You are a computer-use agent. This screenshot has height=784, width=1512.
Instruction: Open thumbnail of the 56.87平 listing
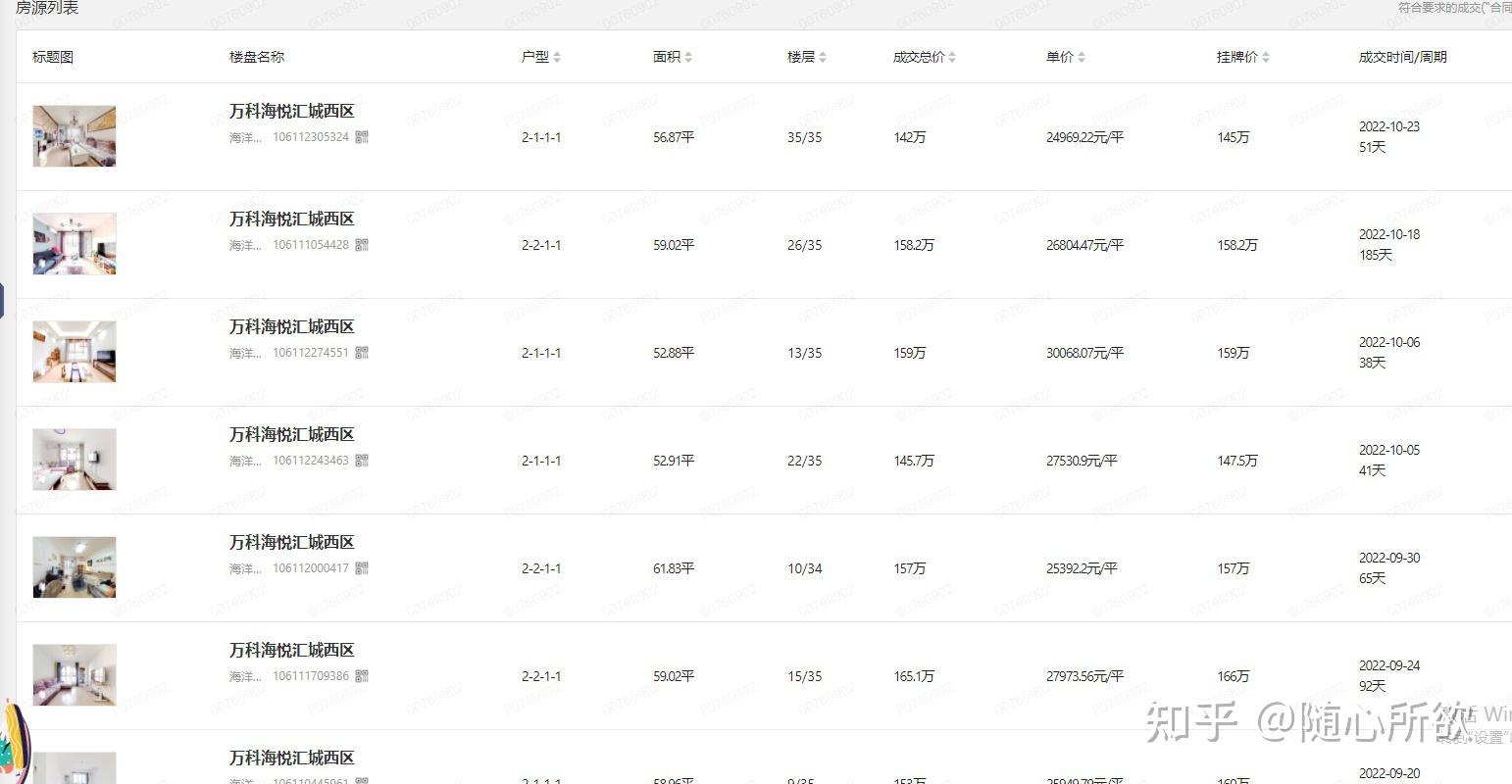point(75,136)
